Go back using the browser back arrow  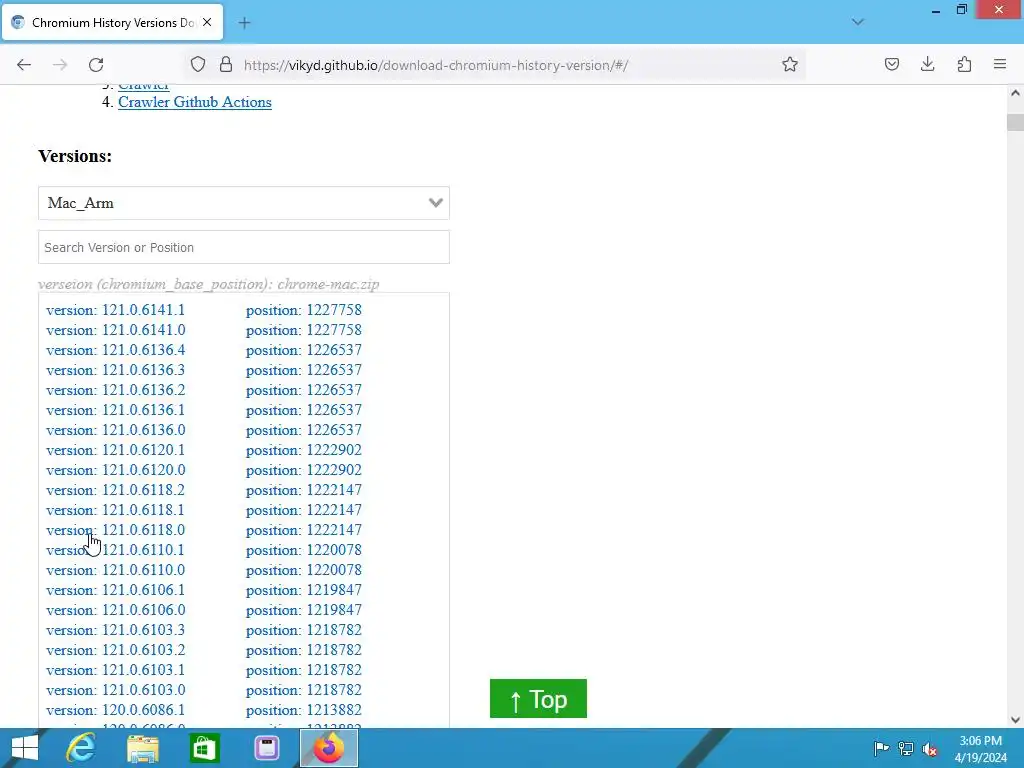point(24,65)
